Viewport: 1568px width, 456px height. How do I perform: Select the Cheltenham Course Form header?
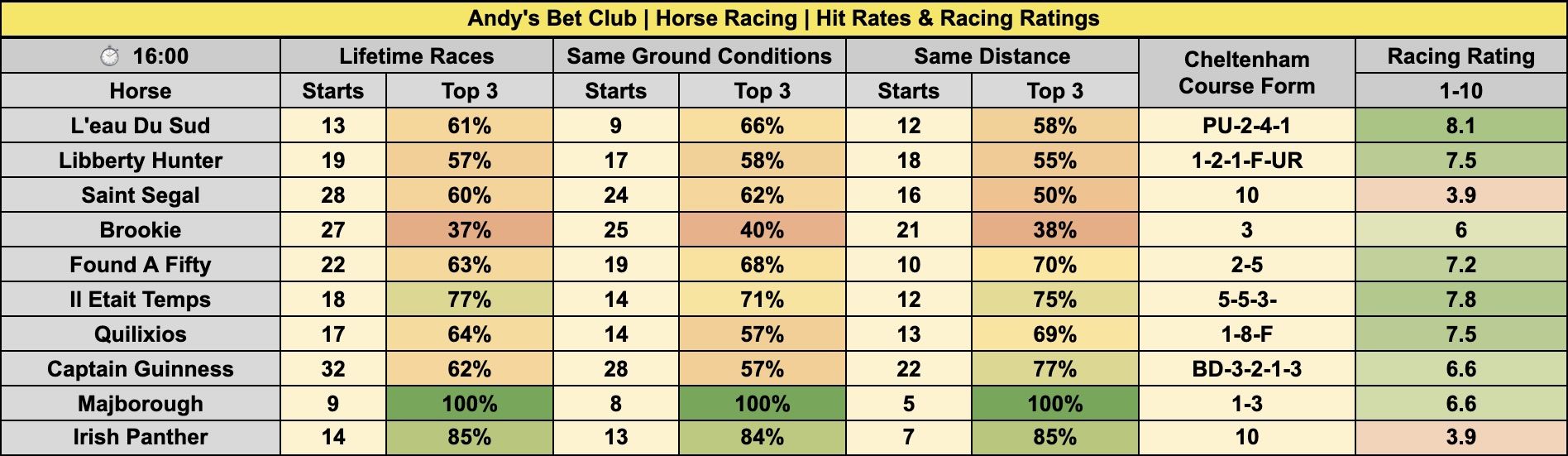pos(1246,73)
